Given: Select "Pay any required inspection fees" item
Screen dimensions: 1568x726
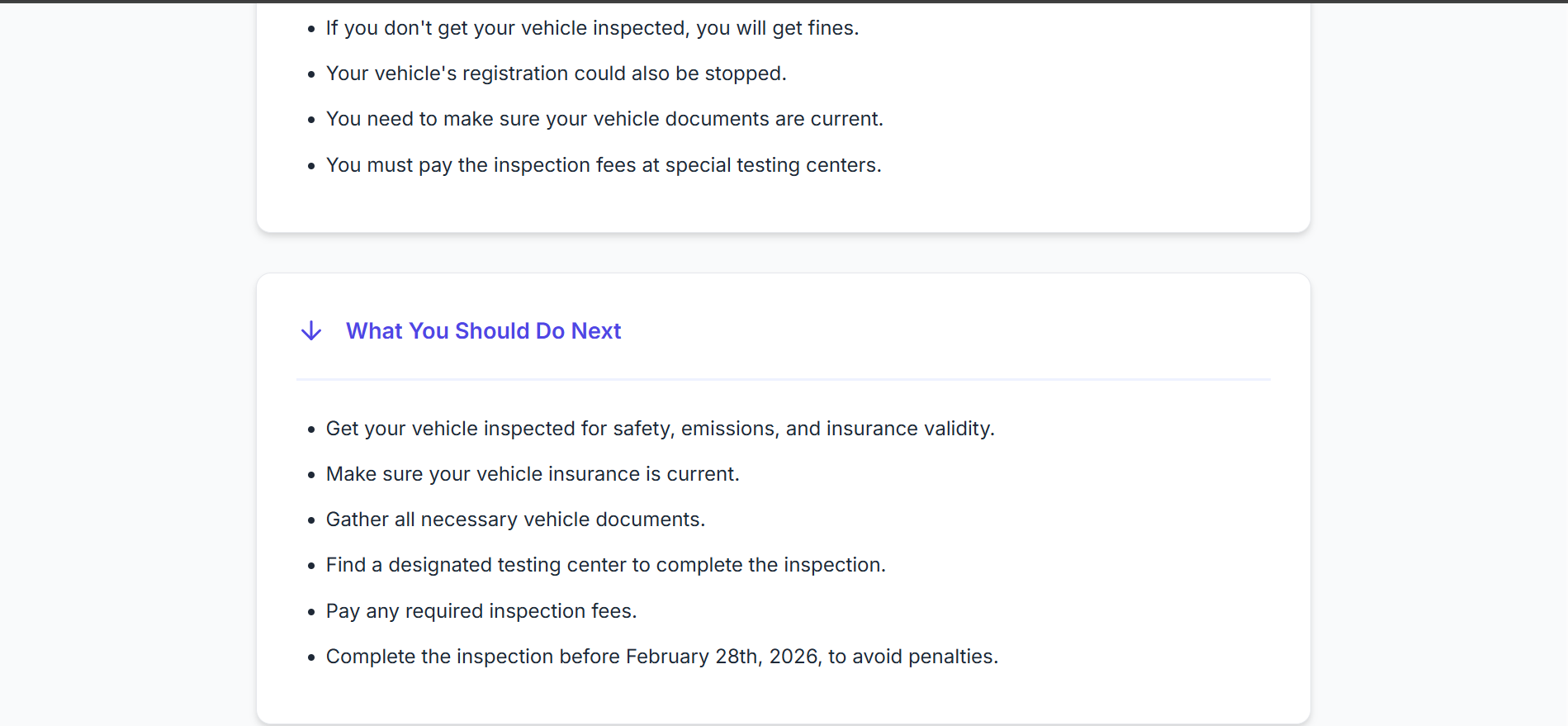Looking at the screenshot, I should coord(481,611).
